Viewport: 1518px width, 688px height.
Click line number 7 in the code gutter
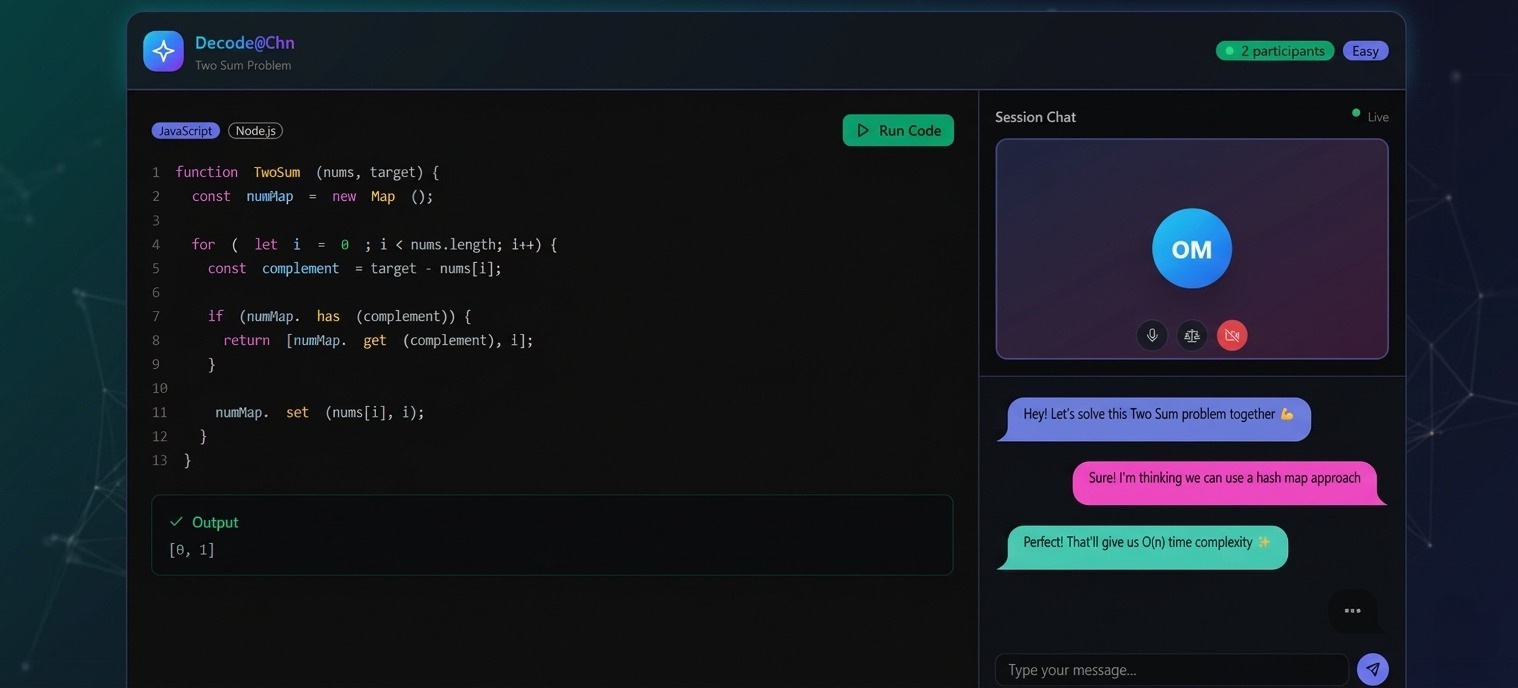click(156, 317)
